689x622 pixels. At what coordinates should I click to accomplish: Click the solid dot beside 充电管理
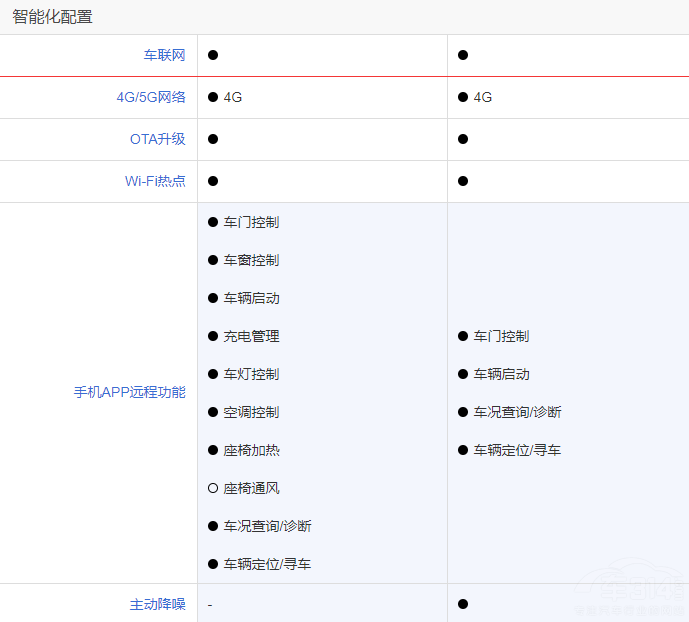pyautogui.click(x=213, y=336)
